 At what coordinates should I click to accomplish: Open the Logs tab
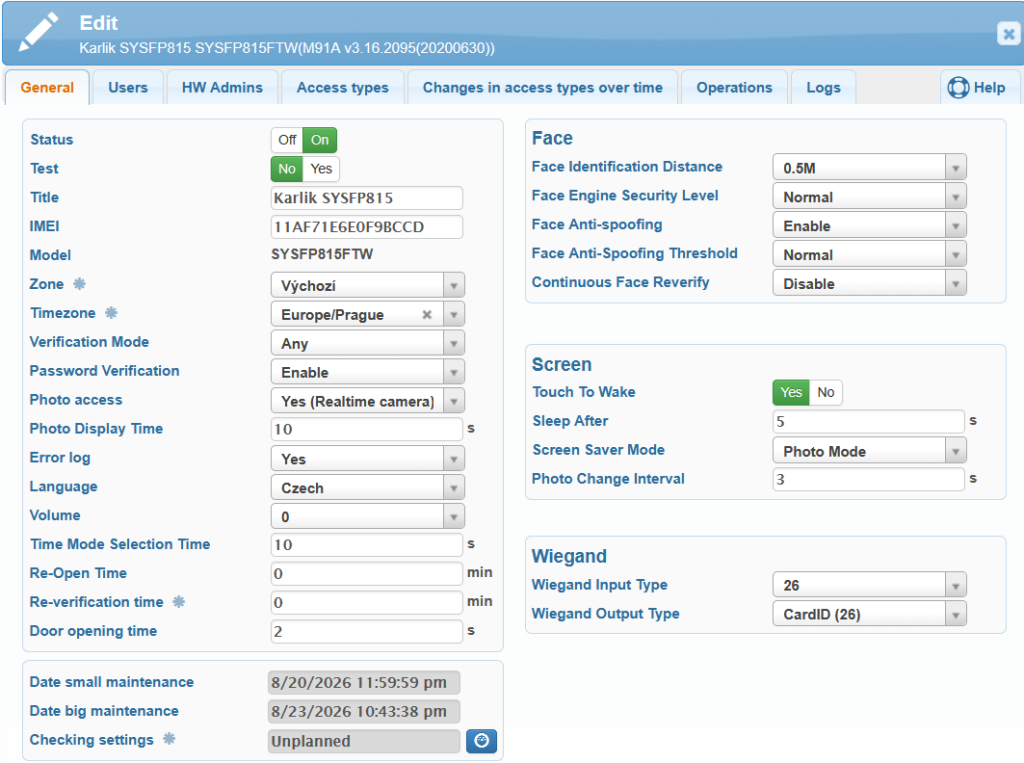(x=823, y=88)
